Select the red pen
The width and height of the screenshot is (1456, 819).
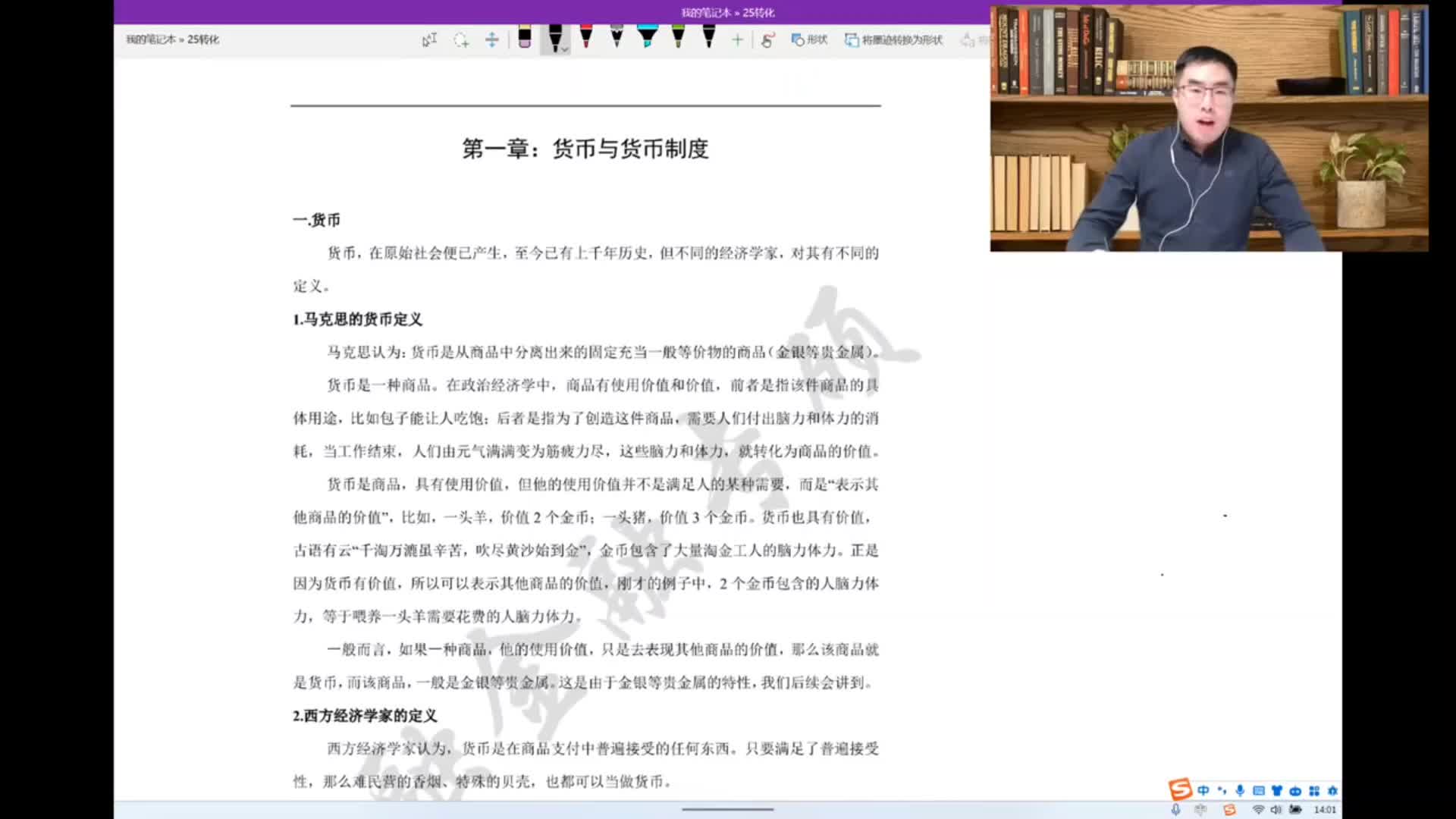coord(585,37)
